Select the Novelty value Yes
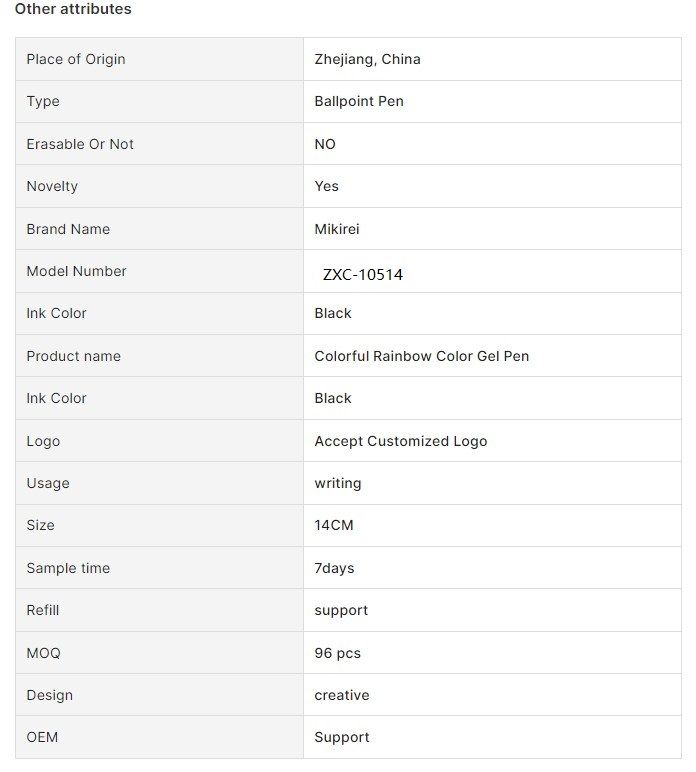Screen dimensions: 696x772 (x=326, y=186)
